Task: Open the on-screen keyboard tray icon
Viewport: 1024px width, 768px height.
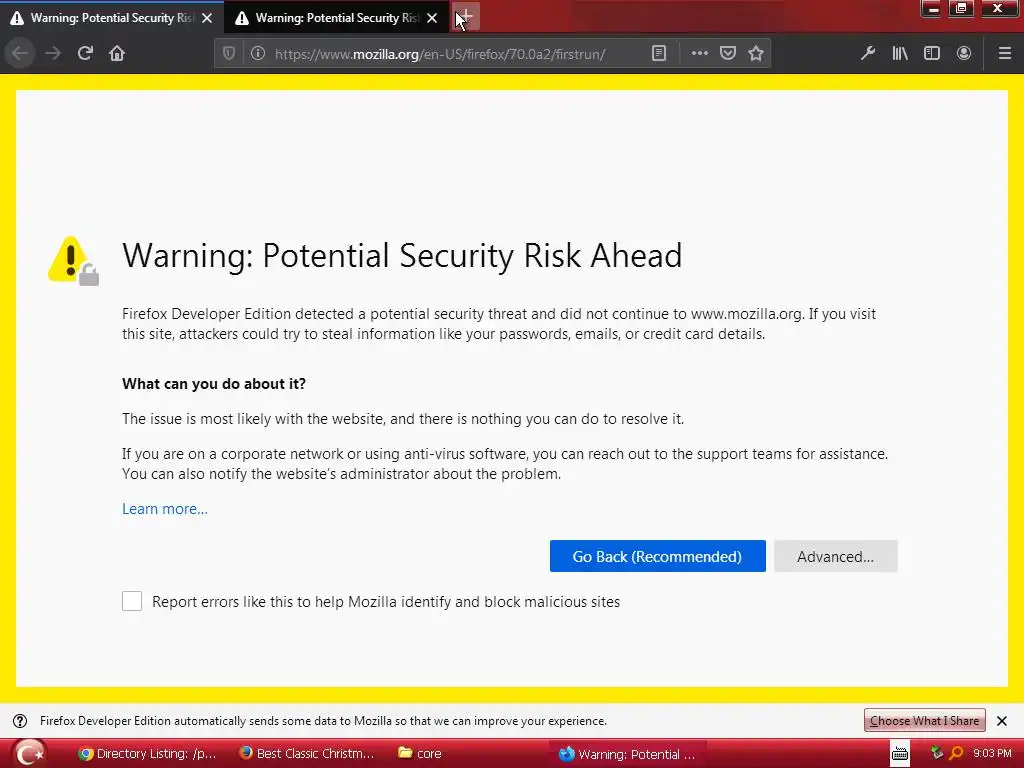Action: pyautogui.click(x=900, y=753)
